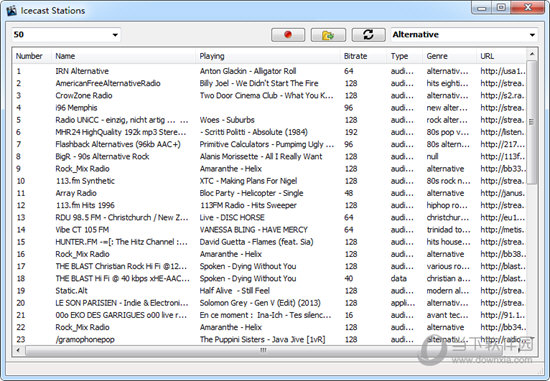Click the horizontal scrollbar left arrow
Screen dimensions: 550x381
click(18, 350)
